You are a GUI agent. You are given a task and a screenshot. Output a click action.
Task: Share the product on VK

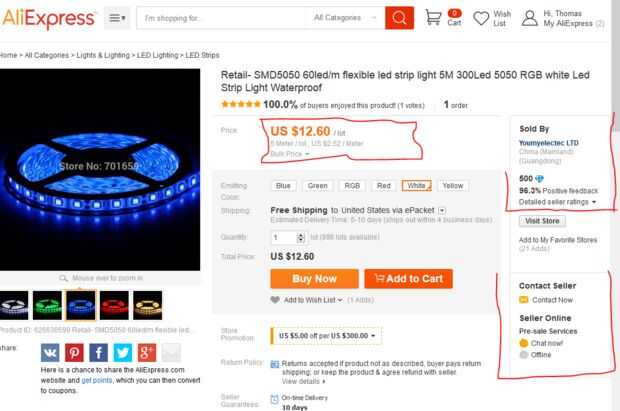[50, 352]
